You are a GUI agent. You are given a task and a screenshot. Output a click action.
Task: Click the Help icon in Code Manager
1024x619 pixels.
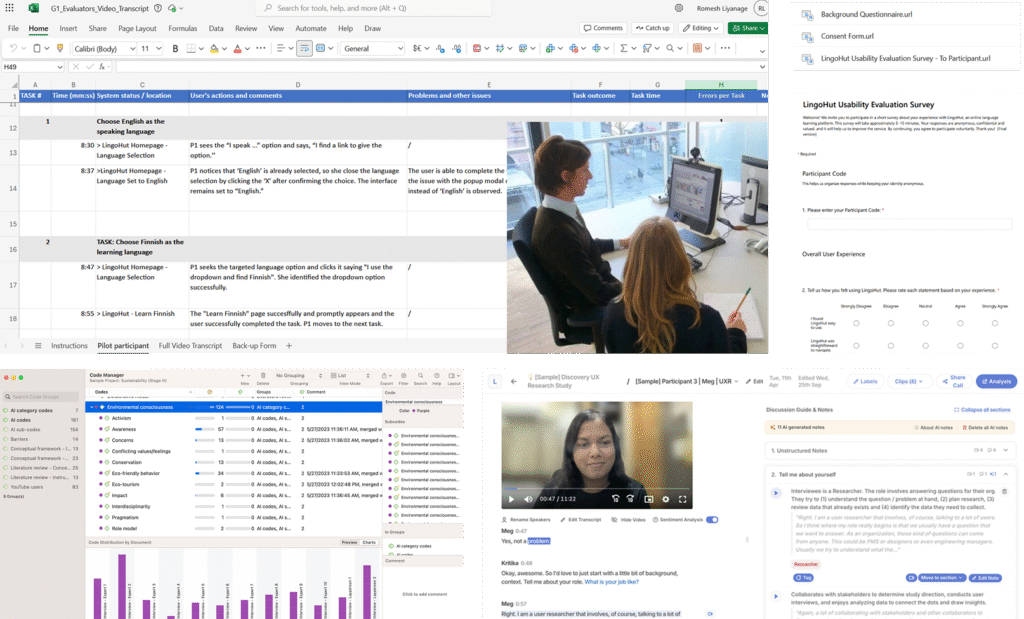point(437,376)
